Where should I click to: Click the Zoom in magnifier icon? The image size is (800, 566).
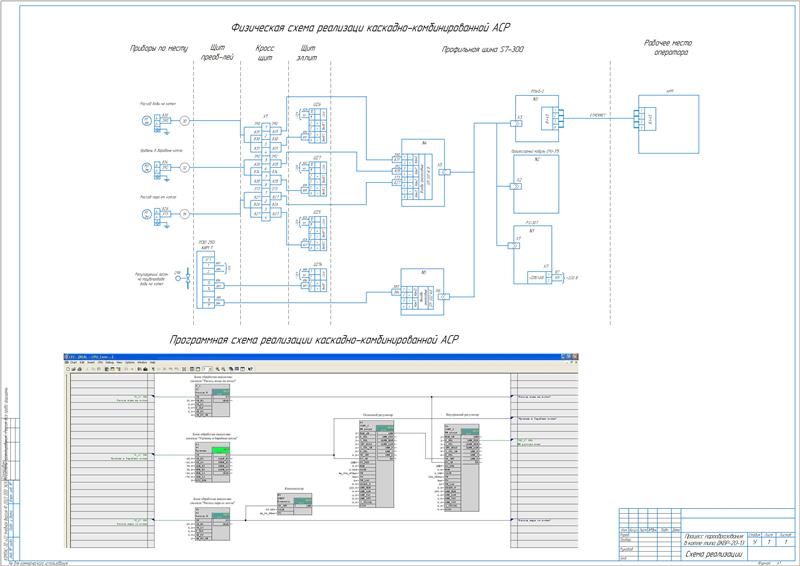click(217, 369)
